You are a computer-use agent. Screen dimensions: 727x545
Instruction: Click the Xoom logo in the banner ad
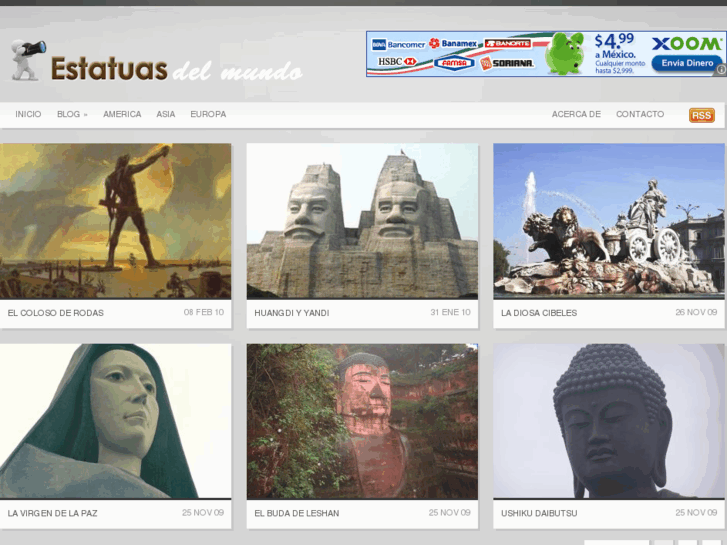(687, 44)
